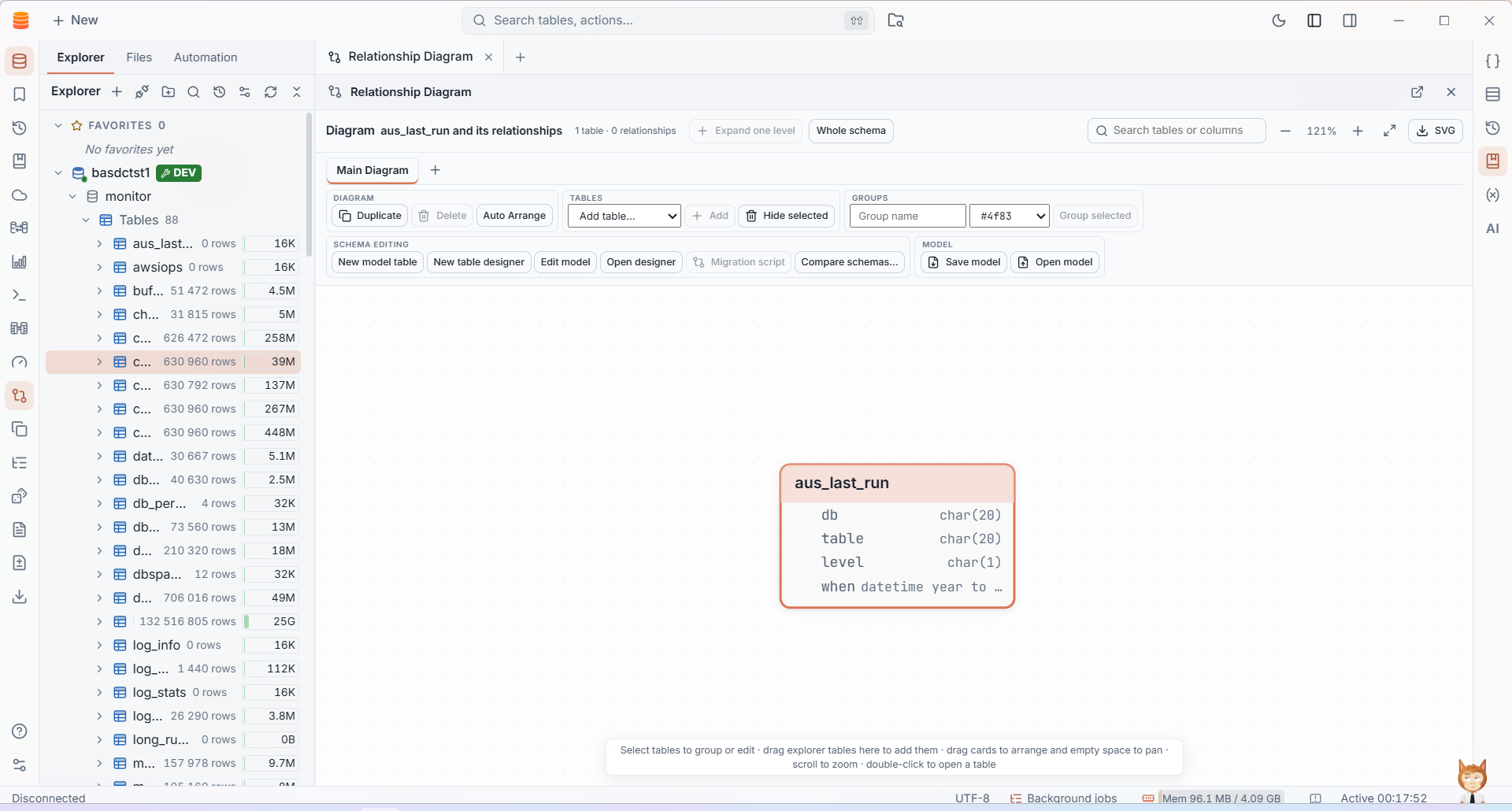Open the curly braces panel icon
This screenshot has height=811, width=1512.
tap(1492, 61)
